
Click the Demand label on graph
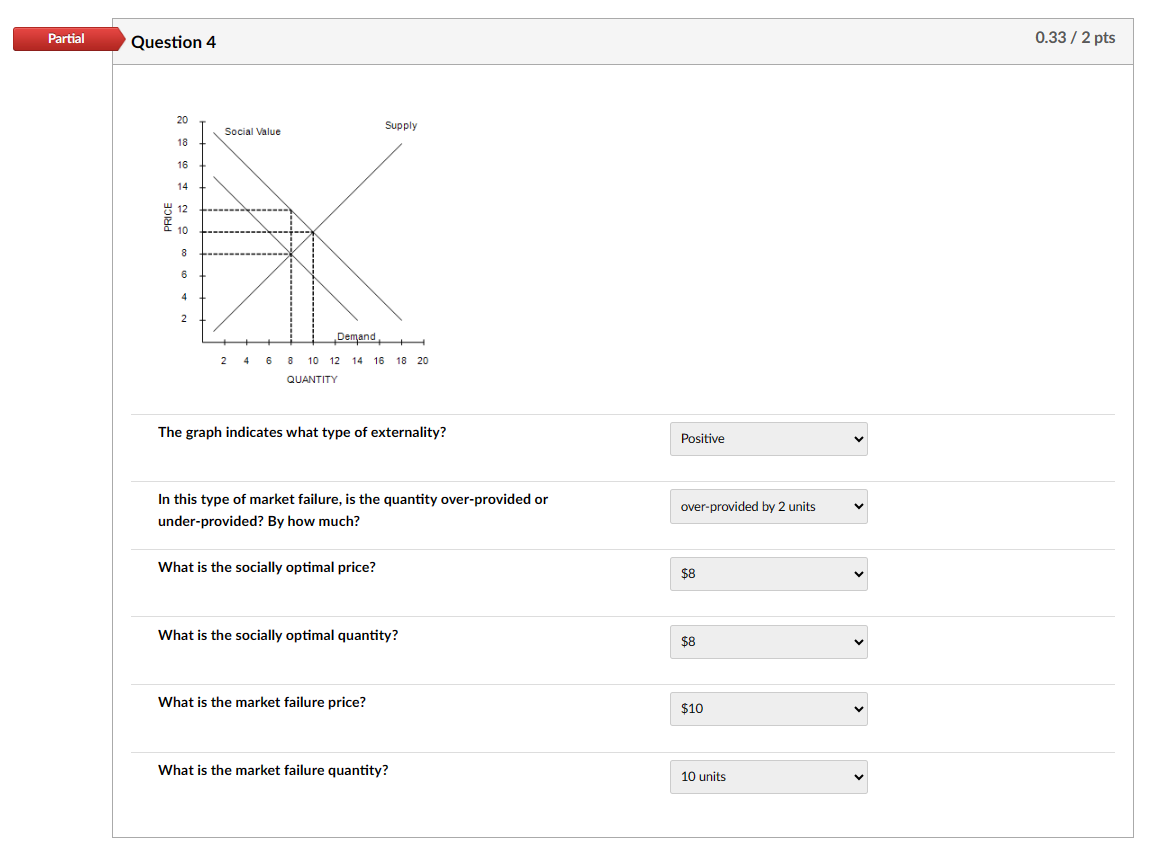coord(356,337)
